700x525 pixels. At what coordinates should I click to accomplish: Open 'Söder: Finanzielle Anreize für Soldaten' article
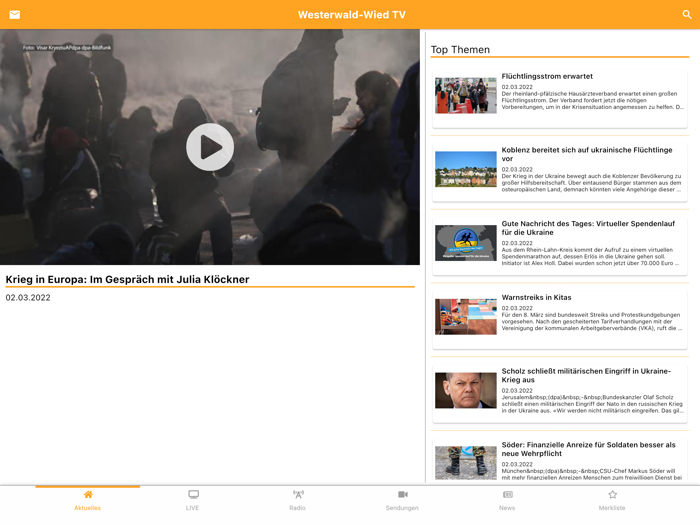[x=560, y=461]
